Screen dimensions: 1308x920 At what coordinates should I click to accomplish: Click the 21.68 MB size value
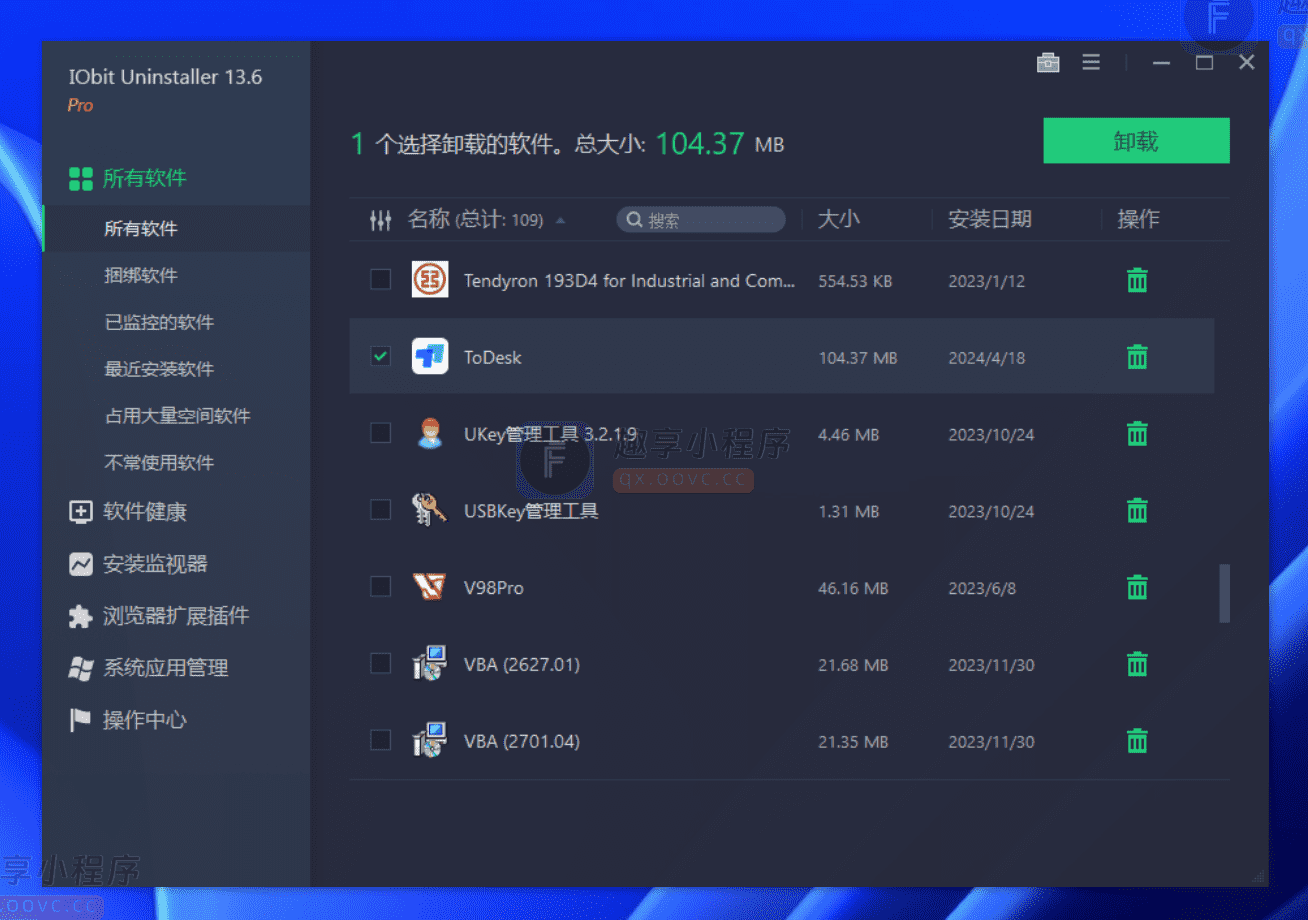click(853, 665)
